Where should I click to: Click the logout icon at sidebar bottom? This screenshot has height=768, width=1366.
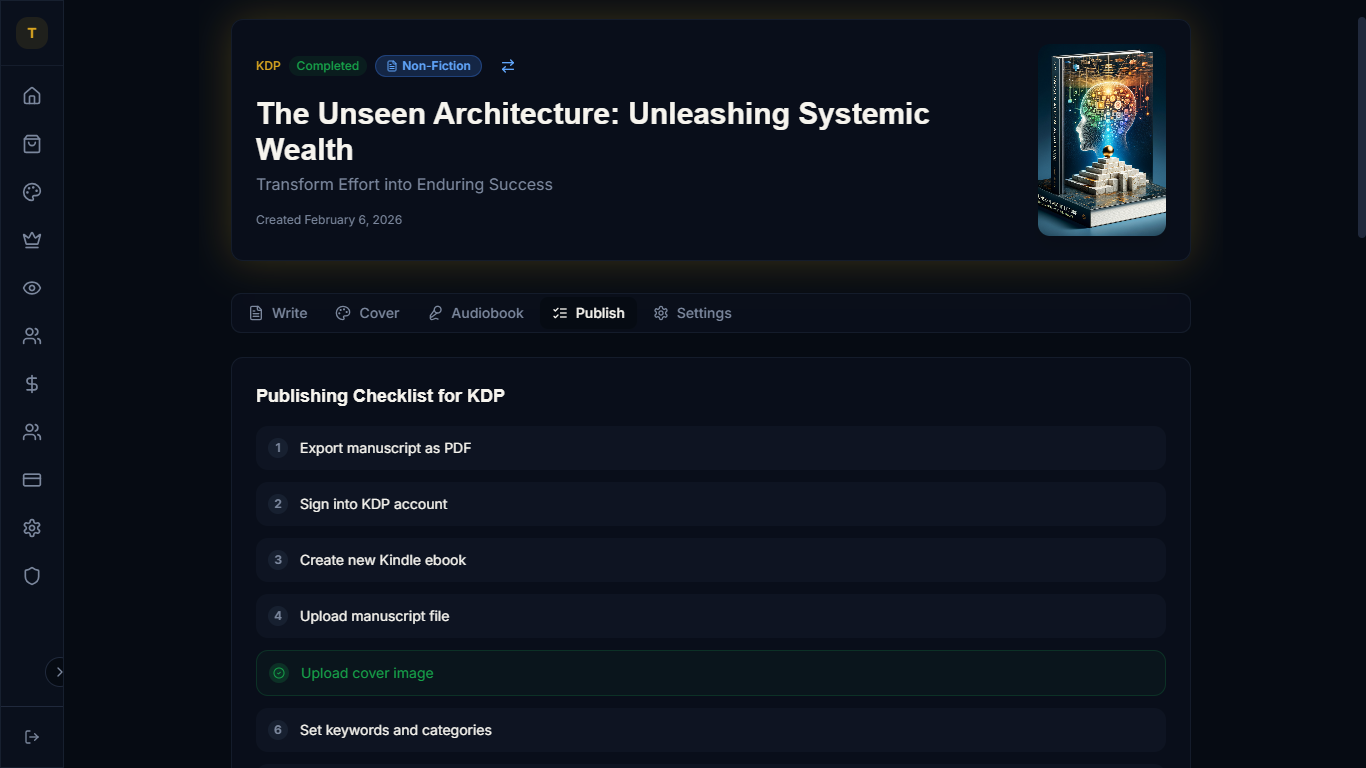[32, 737]
